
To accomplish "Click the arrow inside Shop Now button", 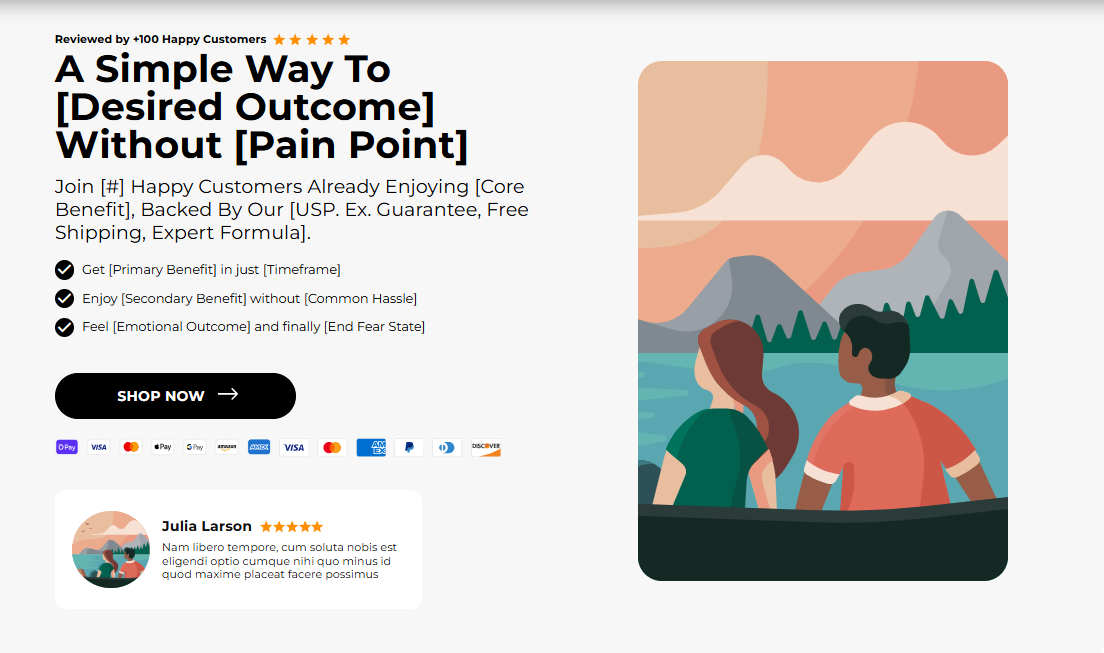I will [228, 394].
